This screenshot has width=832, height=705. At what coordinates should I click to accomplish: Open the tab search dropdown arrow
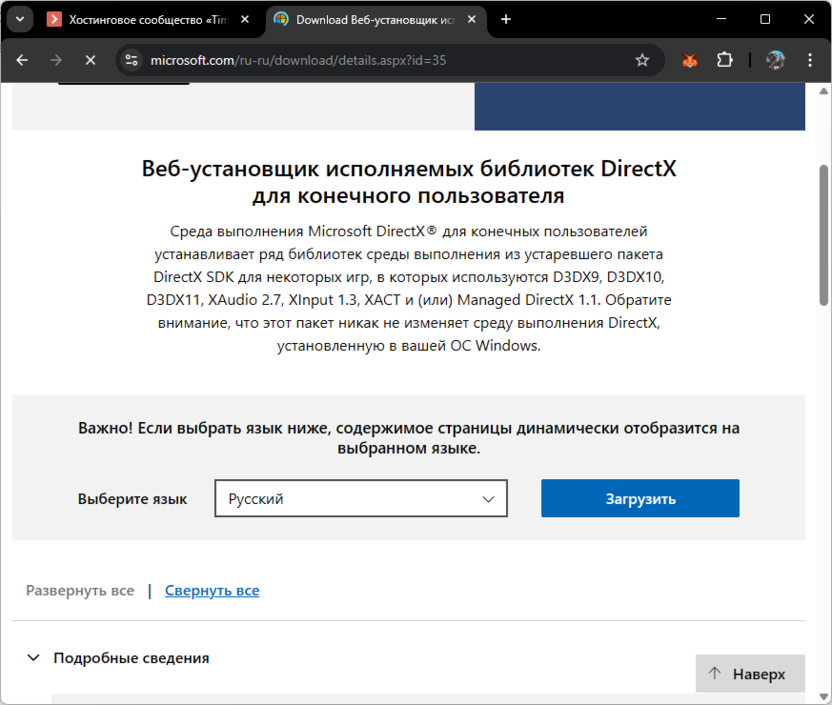coord(19,19)
